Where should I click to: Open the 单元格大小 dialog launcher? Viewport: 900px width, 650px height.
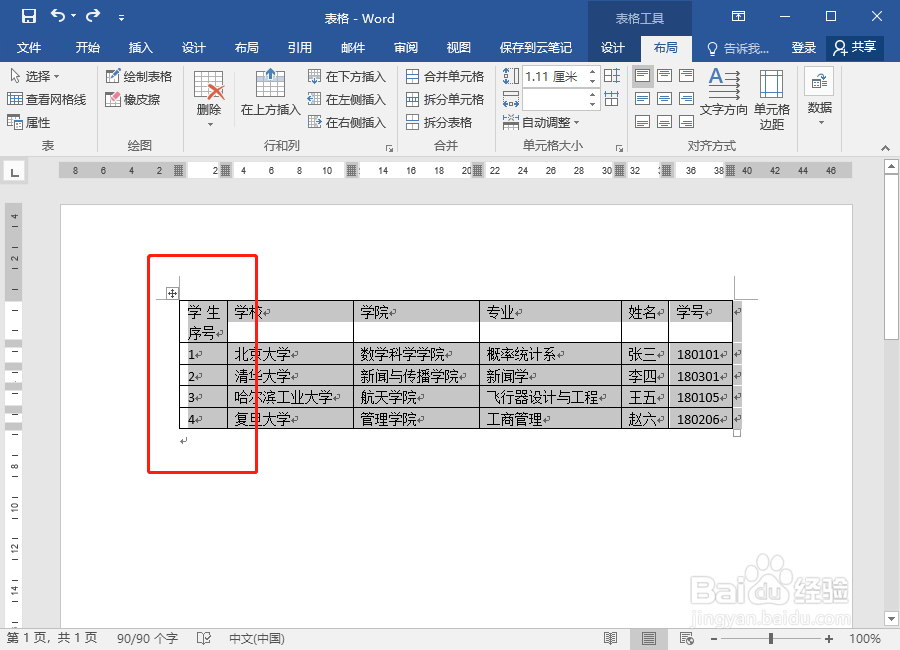click(619, 148)
